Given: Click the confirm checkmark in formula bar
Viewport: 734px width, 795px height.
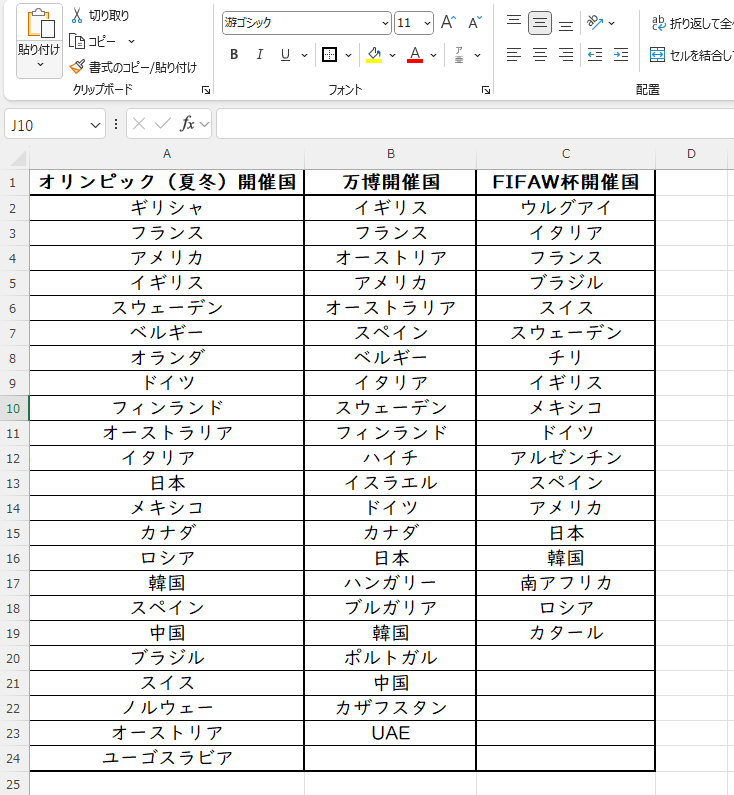Looking at the screenshot, I should click(x=163, y=124).
